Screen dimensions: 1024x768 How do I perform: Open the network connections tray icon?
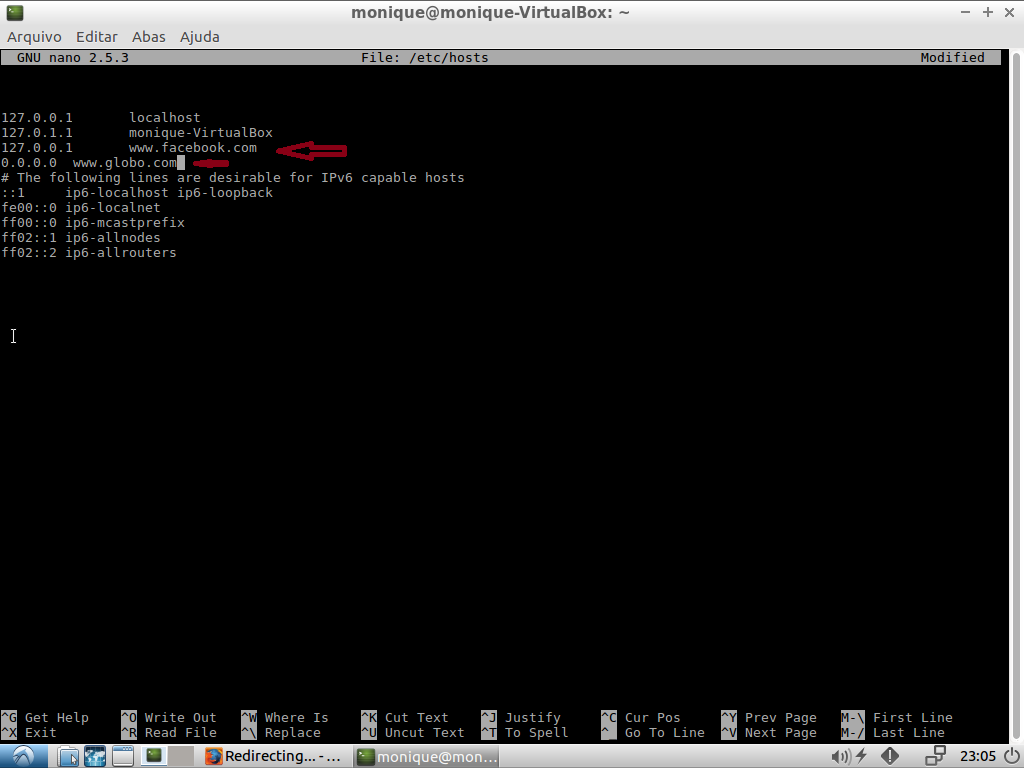click(x=936, y=756)
